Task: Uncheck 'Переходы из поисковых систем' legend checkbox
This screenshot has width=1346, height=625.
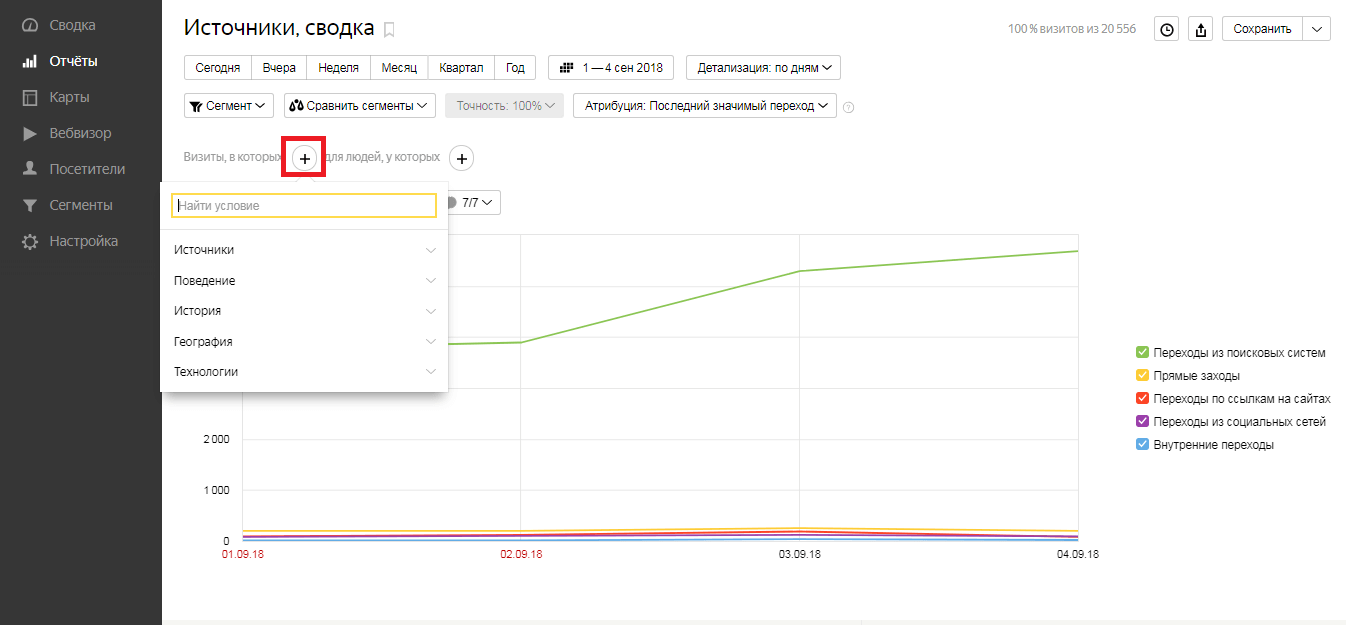Action: 1142,352
